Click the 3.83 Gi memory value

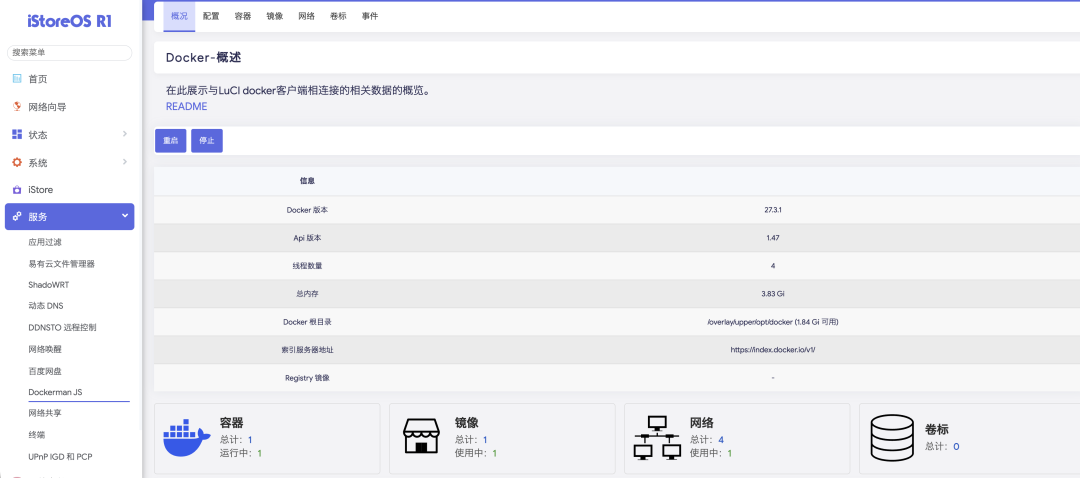[773, 293]
